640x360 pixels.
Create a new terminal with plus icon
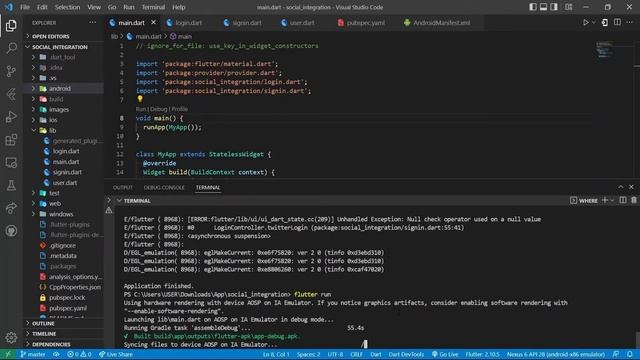click(x=605, y=200)
